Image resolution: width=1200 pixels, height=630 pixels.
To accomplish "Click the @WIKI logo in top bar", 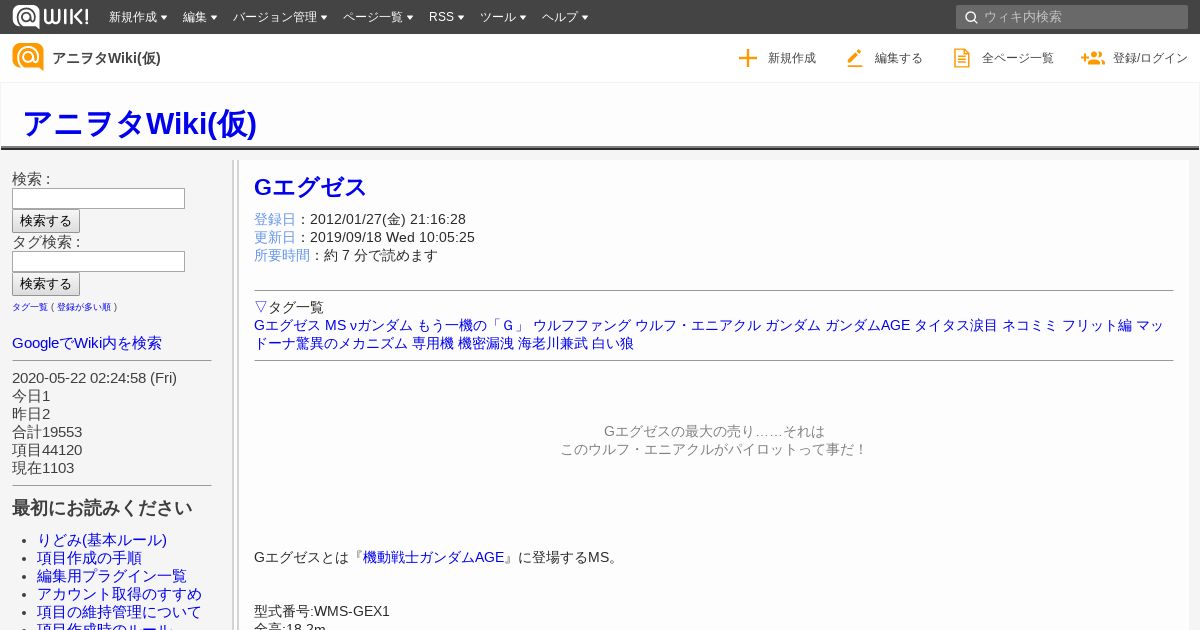I will tap(50, 16).
